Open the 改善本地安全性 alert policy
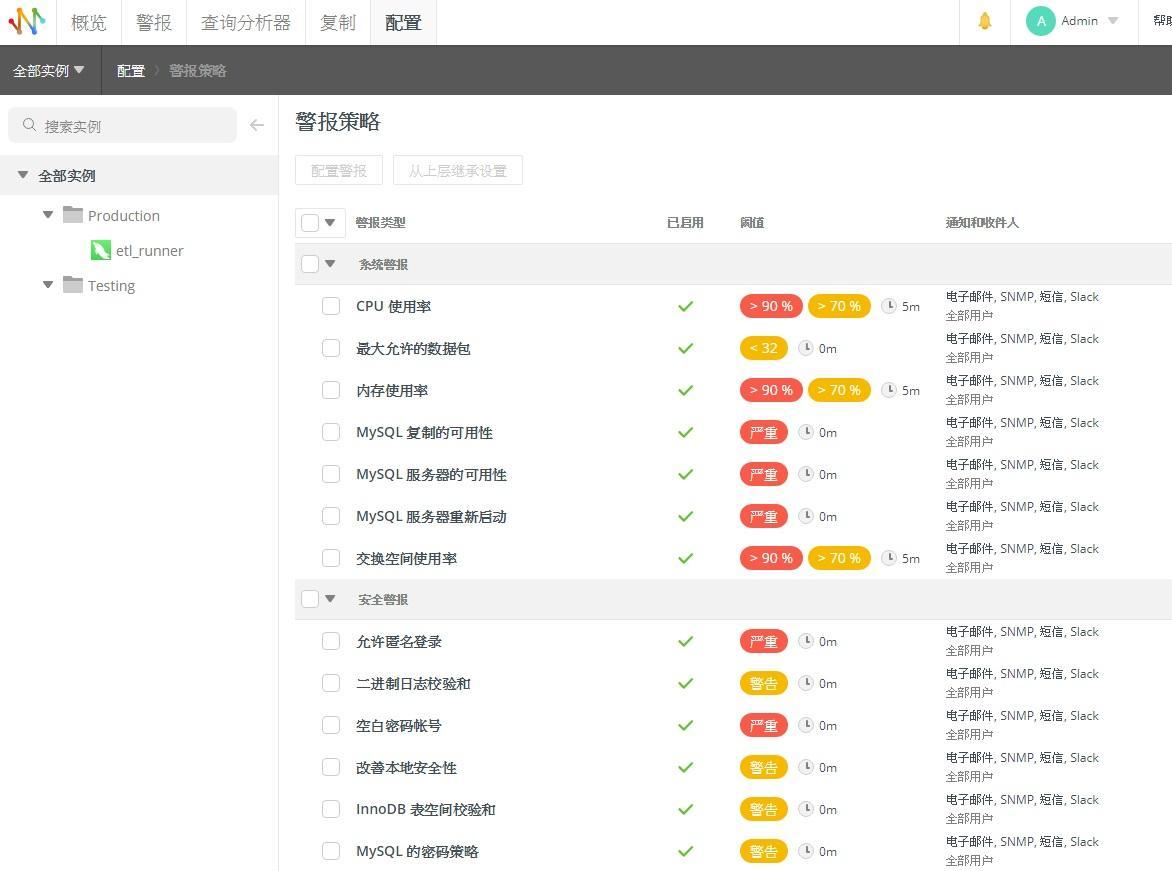1172x871 pixels. click(x=406, y=768)
